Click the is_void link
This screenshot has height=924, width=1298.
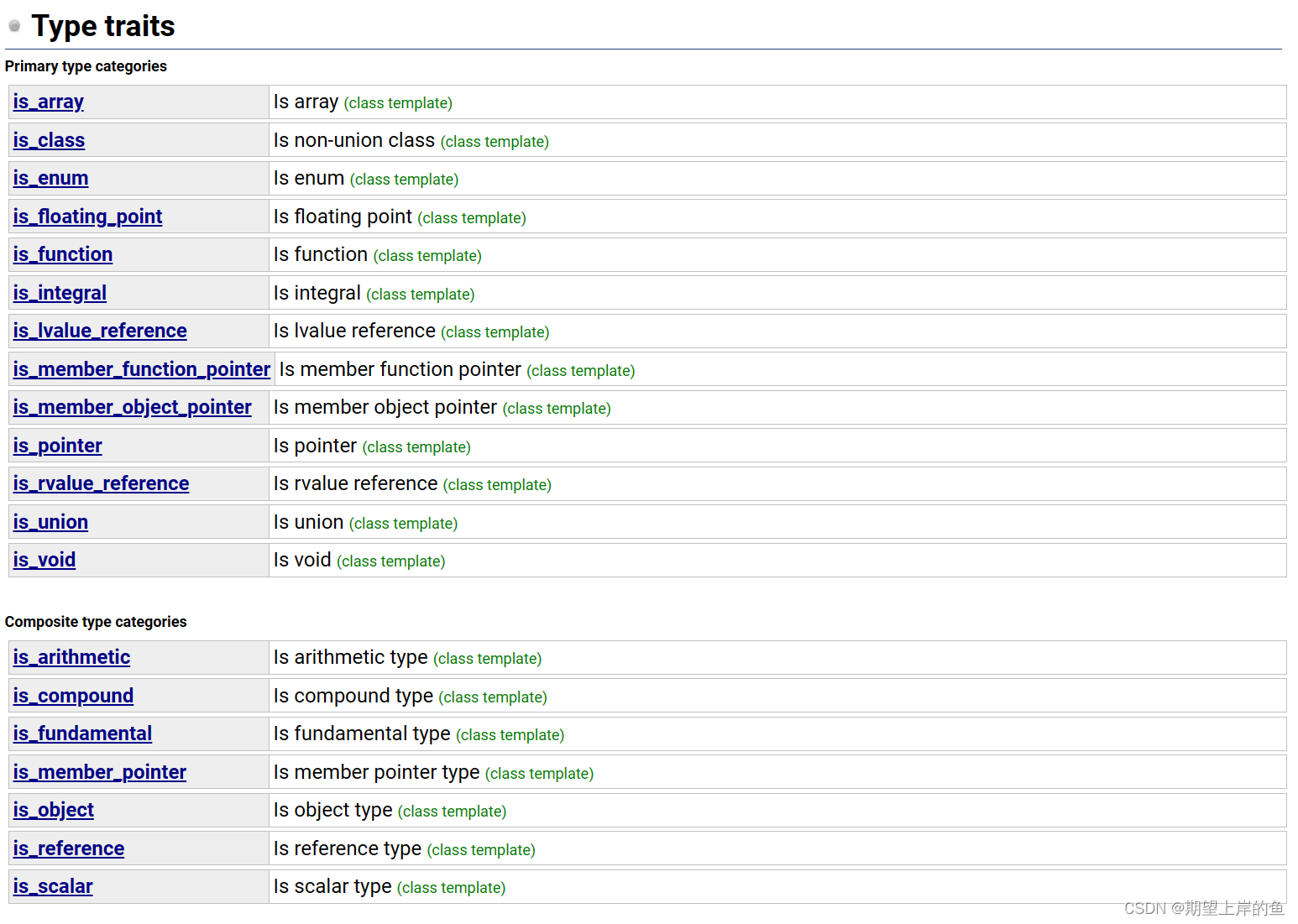44,561
